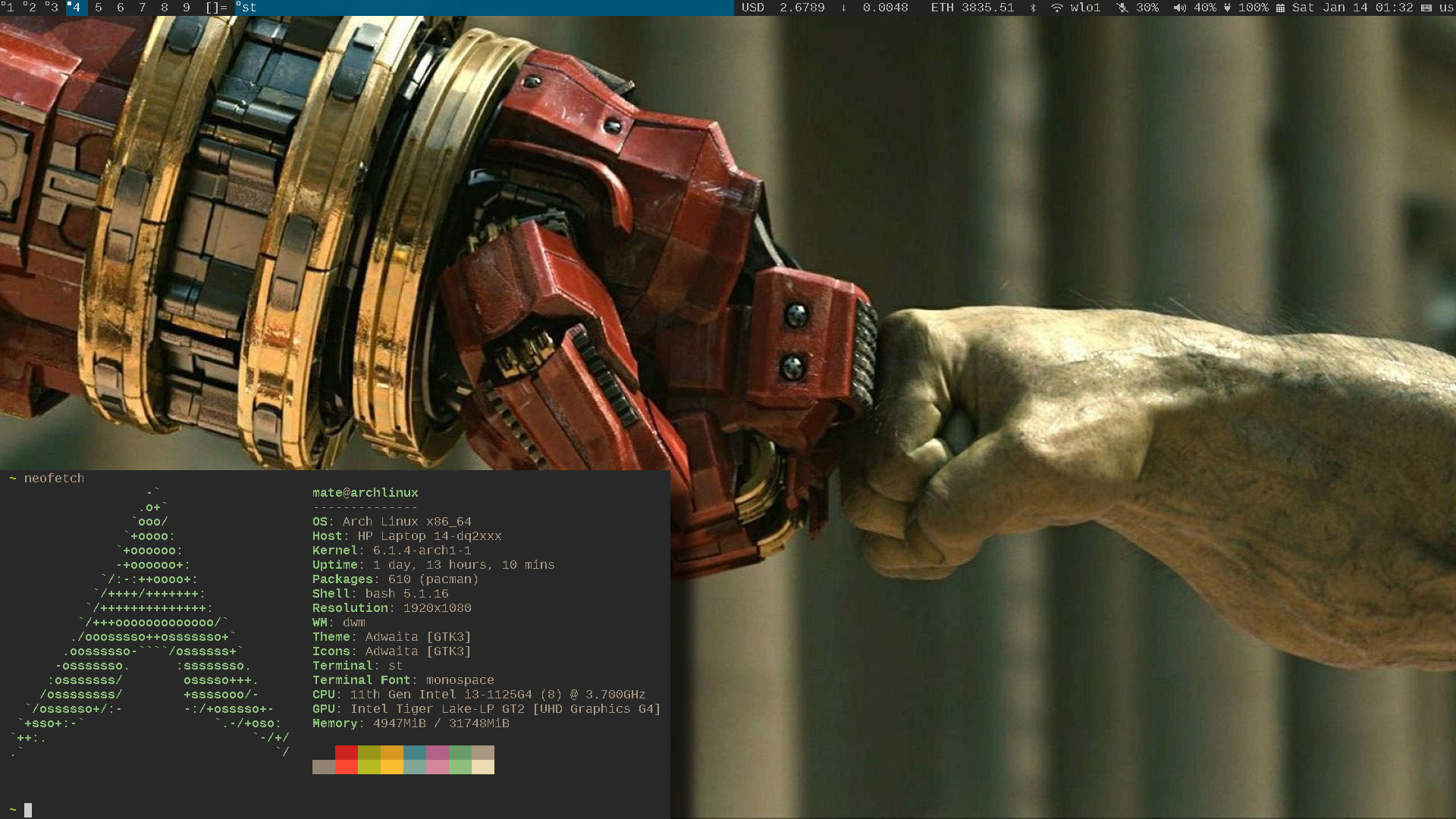Focus the terminal prompt cursor
1456x819 pixels.
pyautogui.click(x=28, y=810)
